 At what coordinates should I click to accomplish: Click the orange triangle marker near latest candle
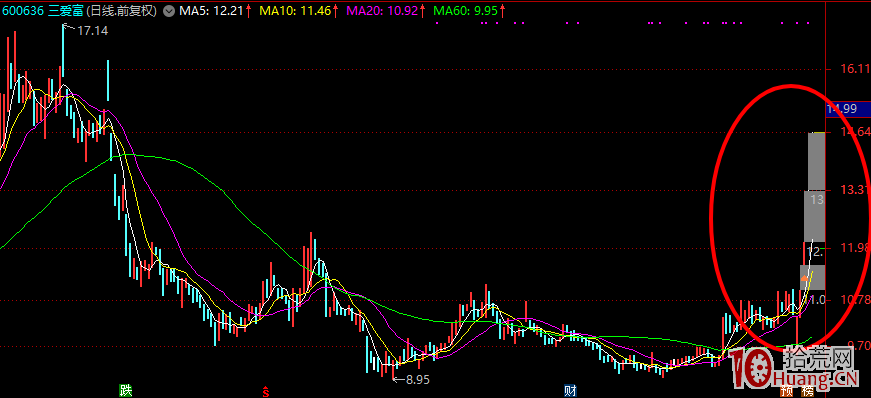coord(804,277)
